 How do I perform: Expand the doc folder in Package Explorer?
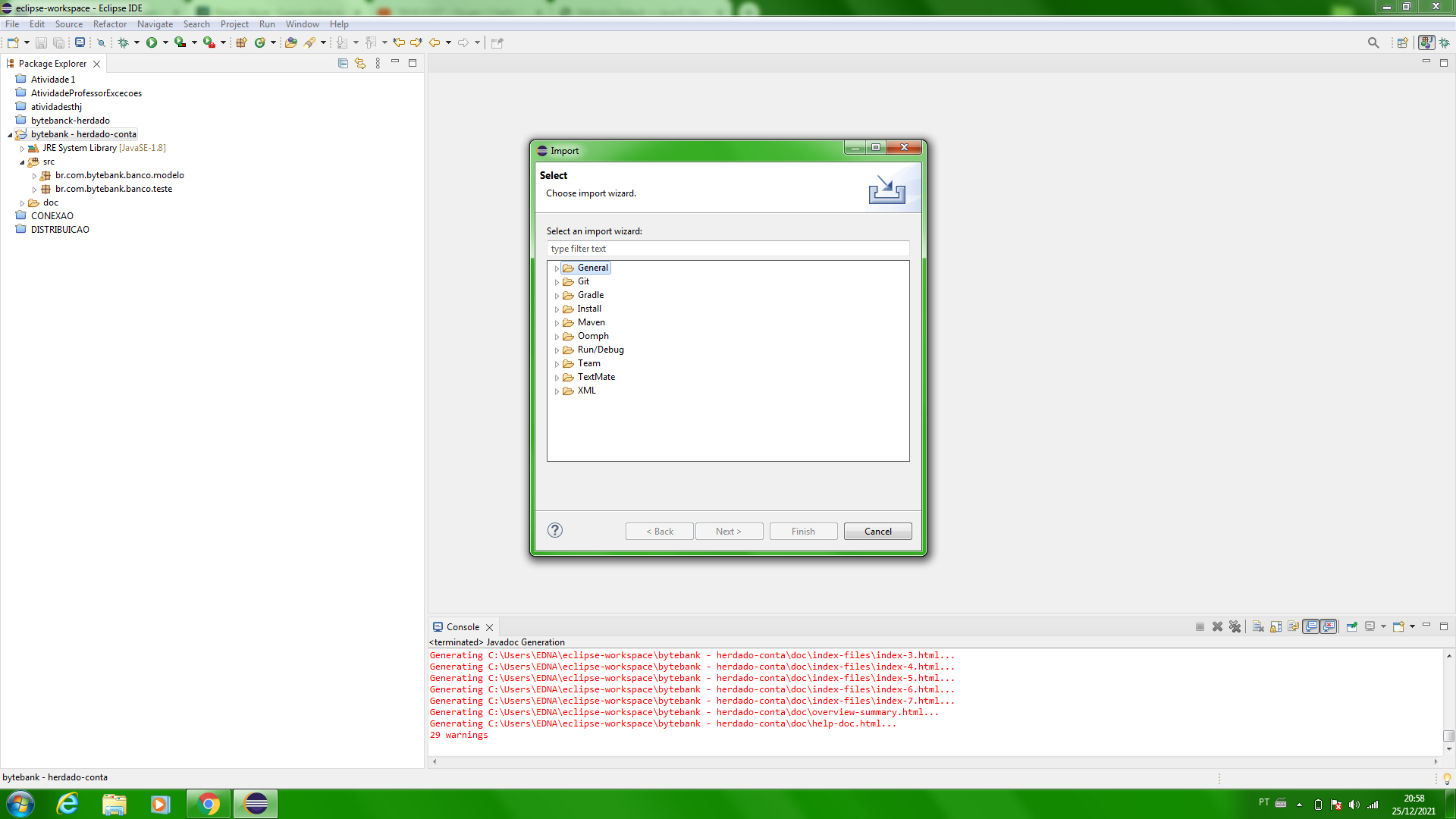pos(22,203)
